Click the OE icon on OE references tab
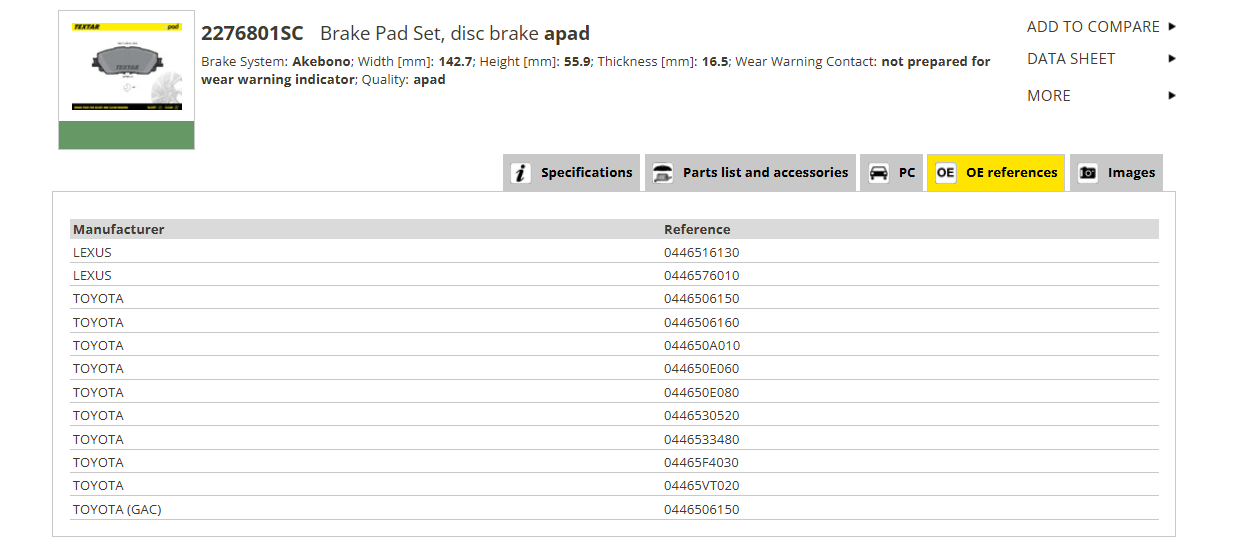1233x545 pixels. [945, 173]
